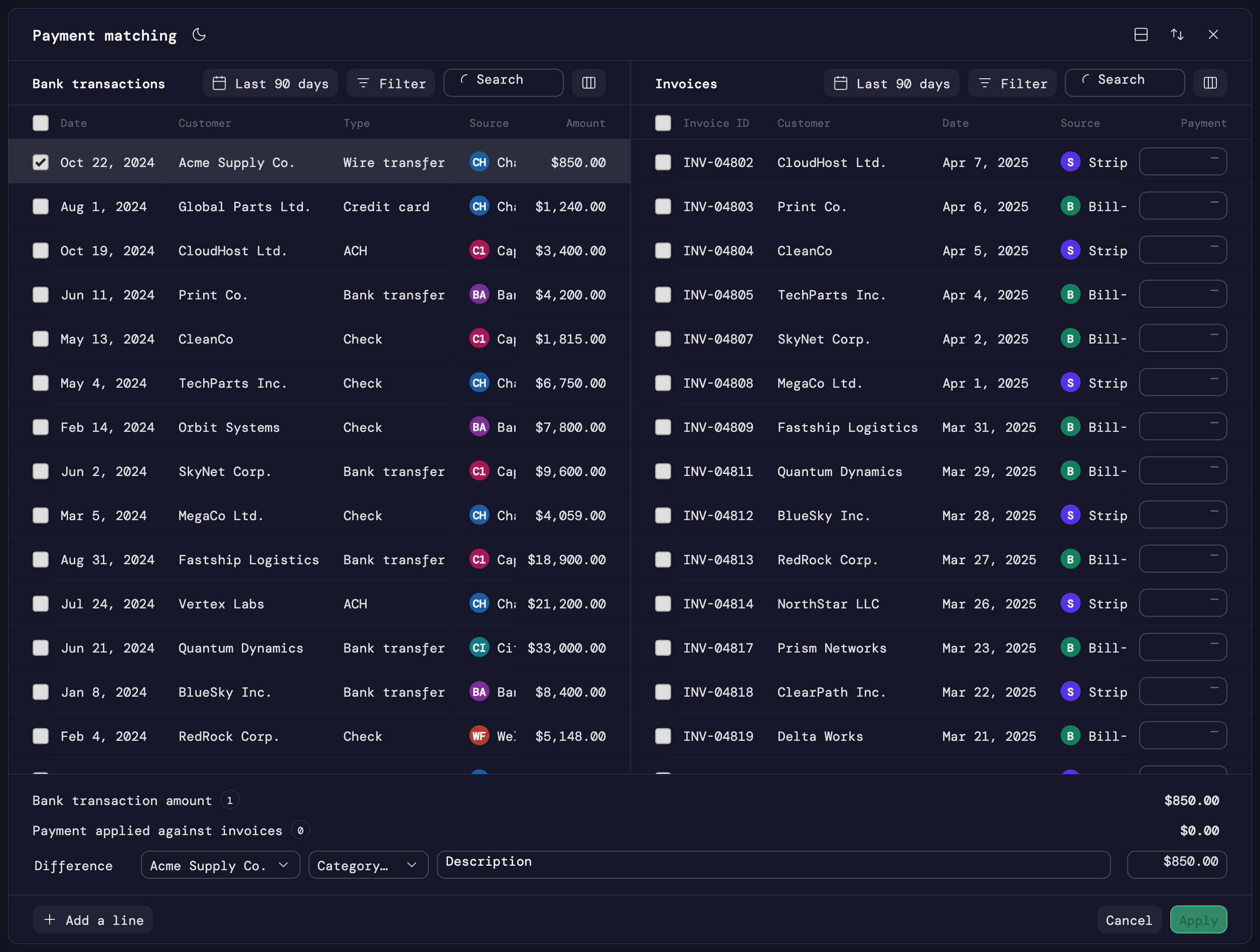The width and height of the screenshot is (1260, 952).
Task: Click the Description input field
Action: [773, 865]
